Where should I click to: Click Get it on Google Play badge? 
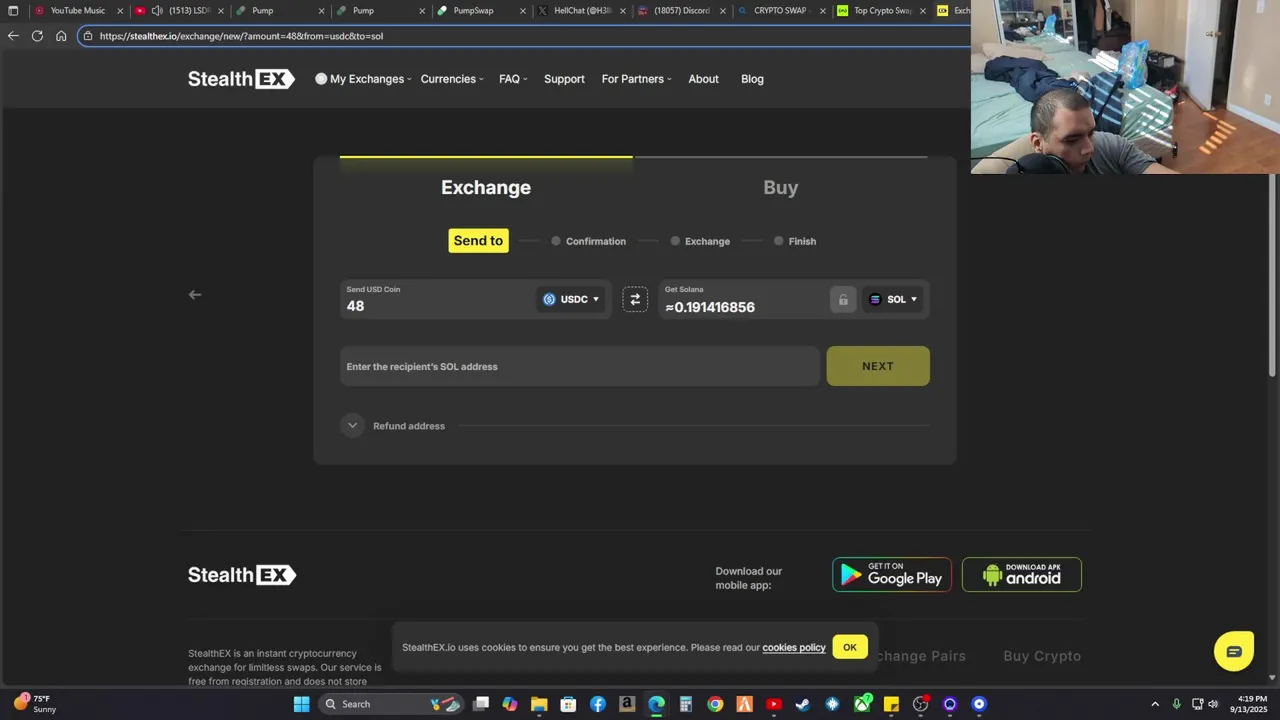(892, 575)
